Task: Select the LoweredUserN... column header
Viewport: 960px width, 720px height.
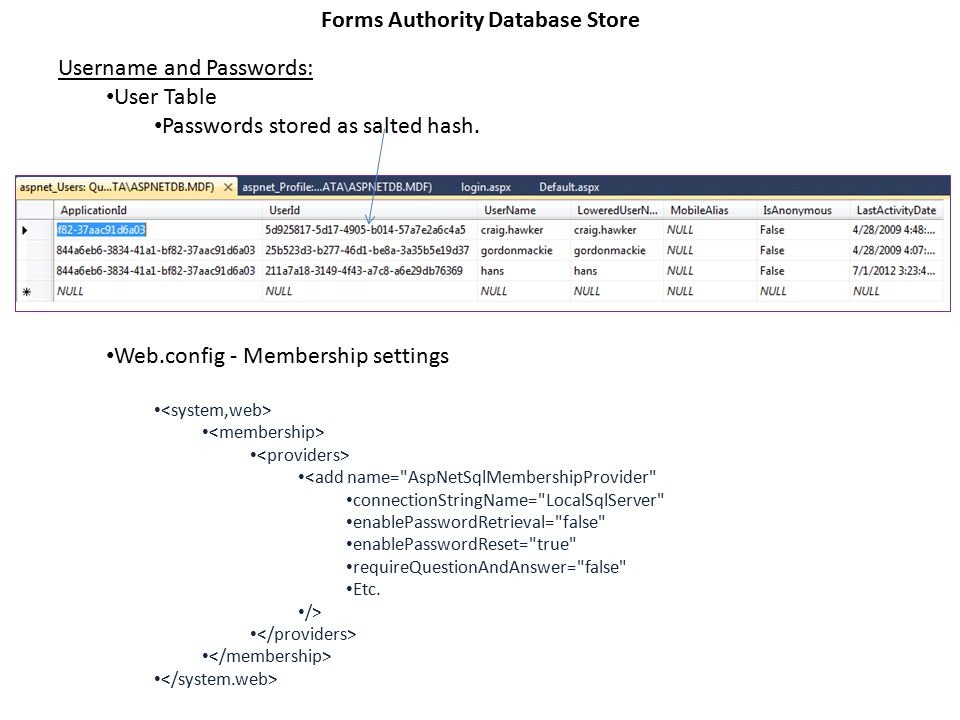Action: (617, 210)
